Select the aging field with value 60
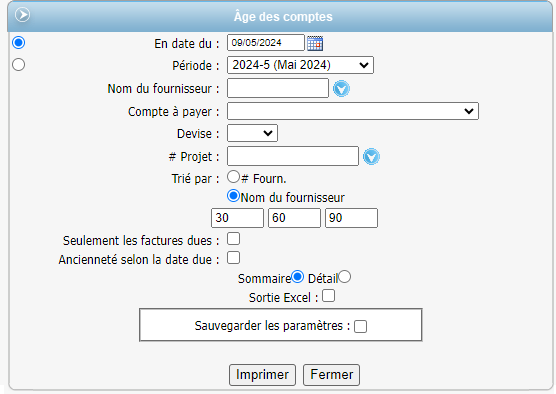The width and height of the screenshot is (556, 394). 294,218
